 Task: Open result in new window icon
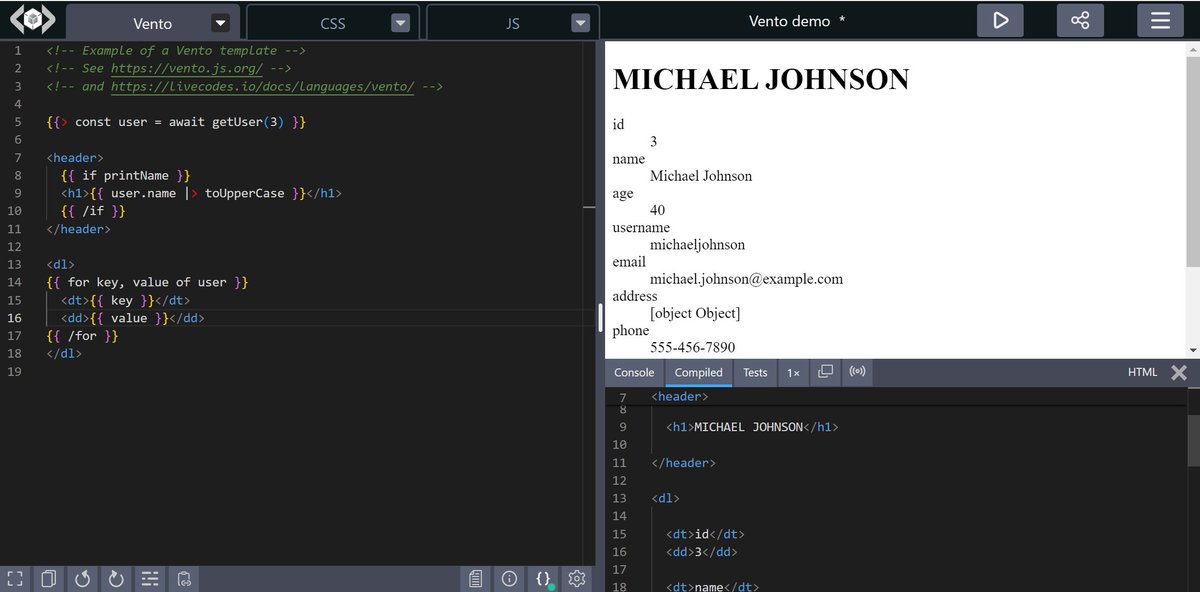(x=825, y=372)
